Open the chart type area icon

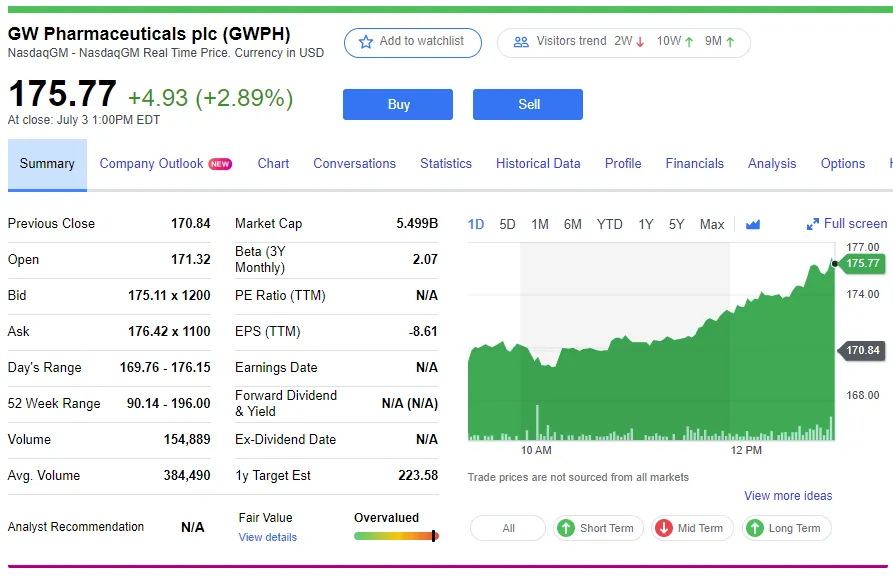pyautogui.click(x=753, y=224)
